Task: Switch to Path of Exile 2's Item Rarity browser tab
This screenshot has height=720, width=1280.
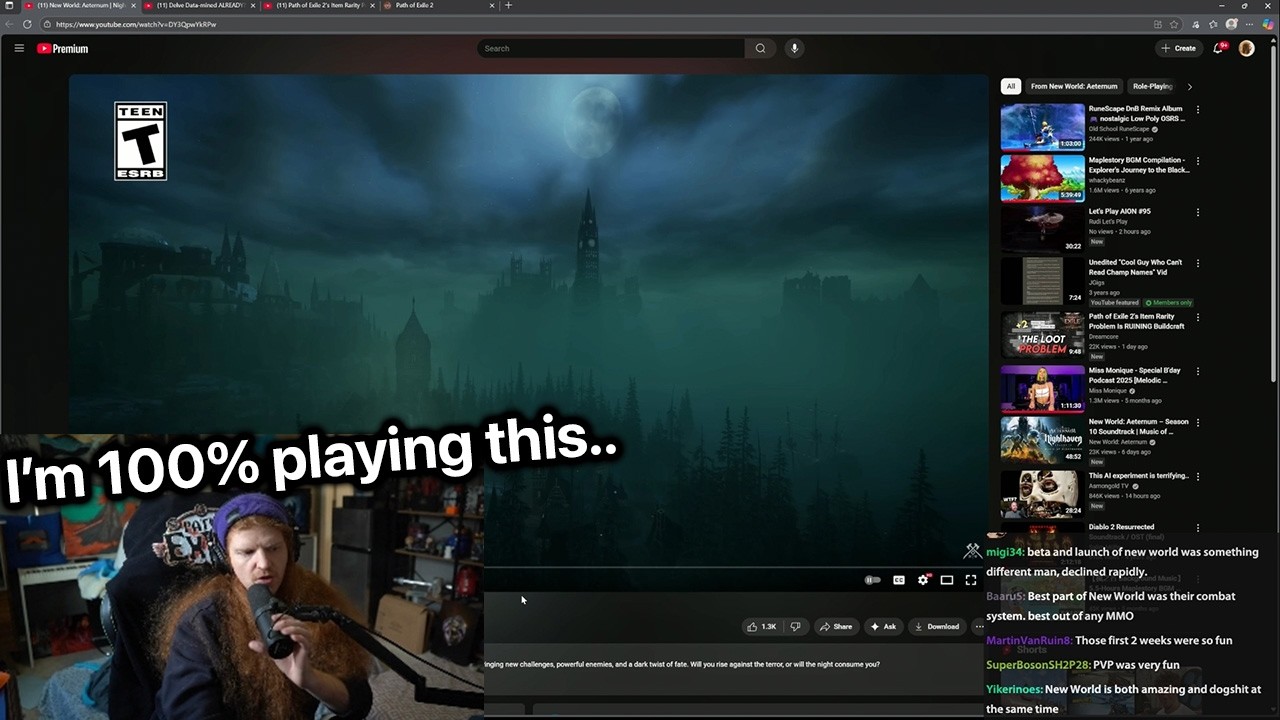Action: (x=316, y=5)
